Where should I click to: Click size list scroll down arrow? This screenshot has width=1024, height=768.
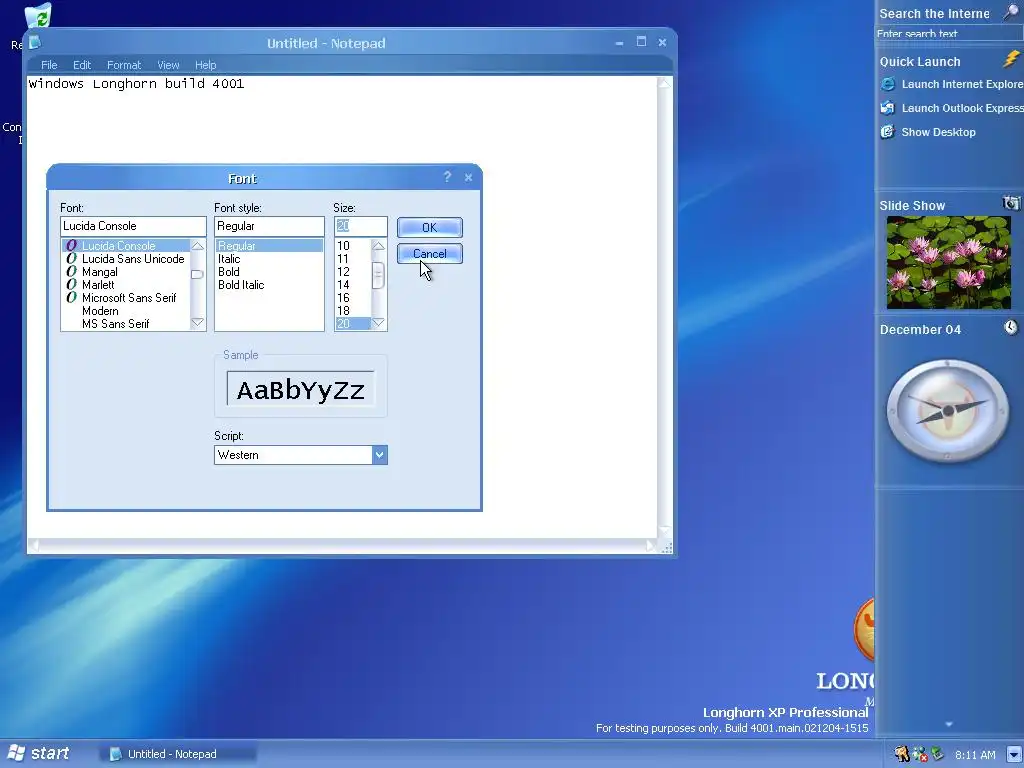pyautogui.click(x=378, y=323)
